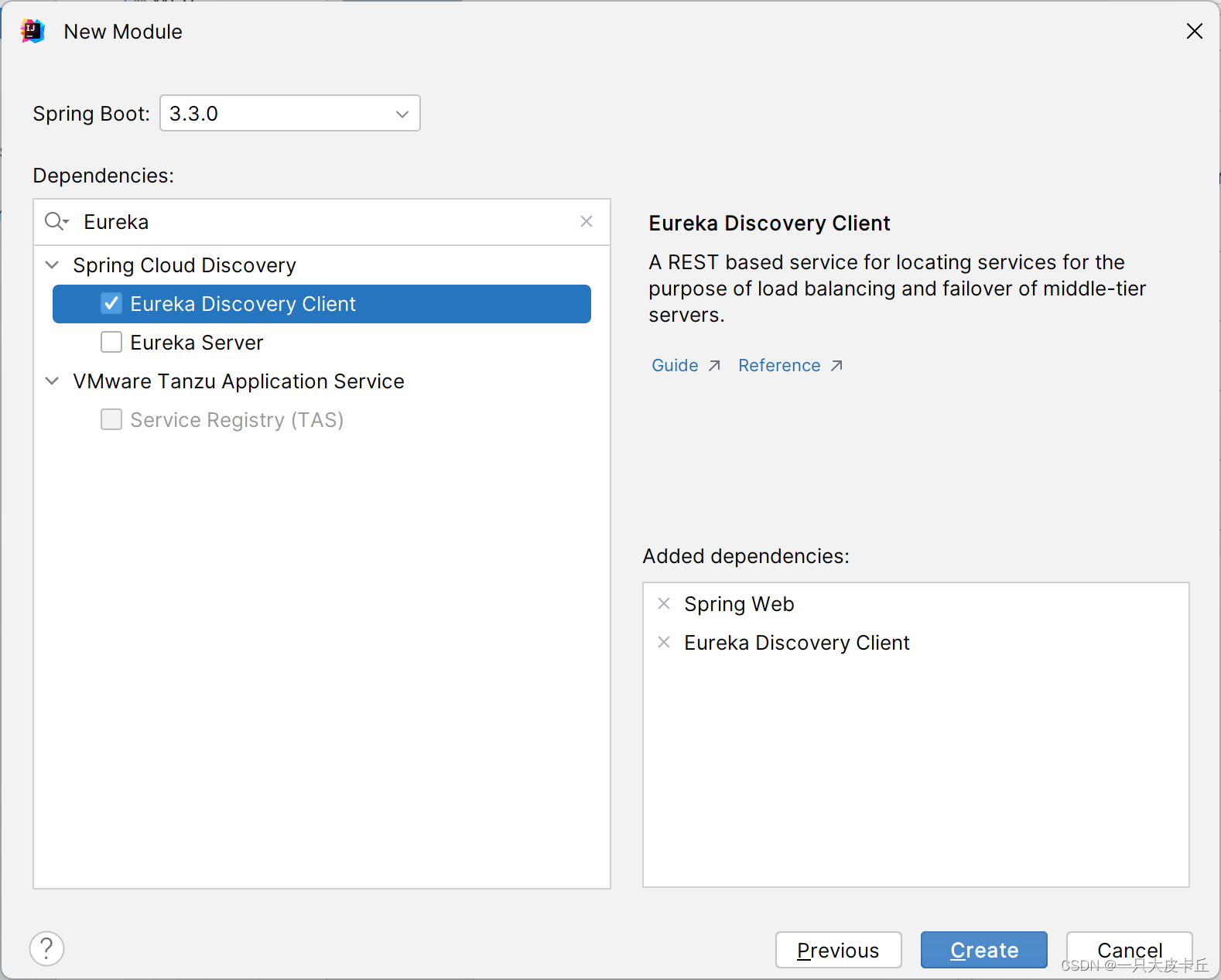
Task: Clear the Eureka search text
Action: tap(587, 221)
